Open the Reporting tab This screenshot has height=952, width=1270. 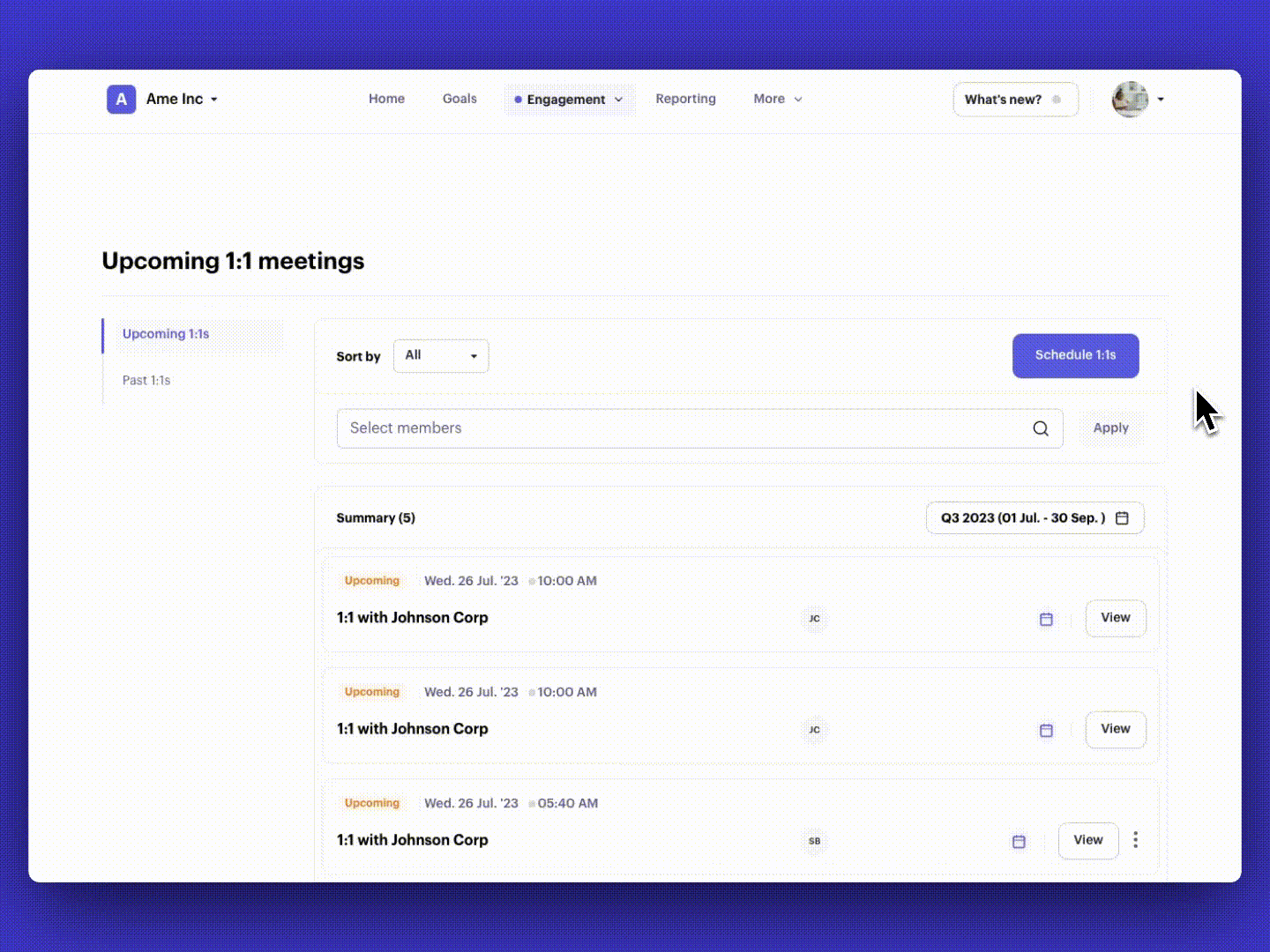click(x=685, y=99)
